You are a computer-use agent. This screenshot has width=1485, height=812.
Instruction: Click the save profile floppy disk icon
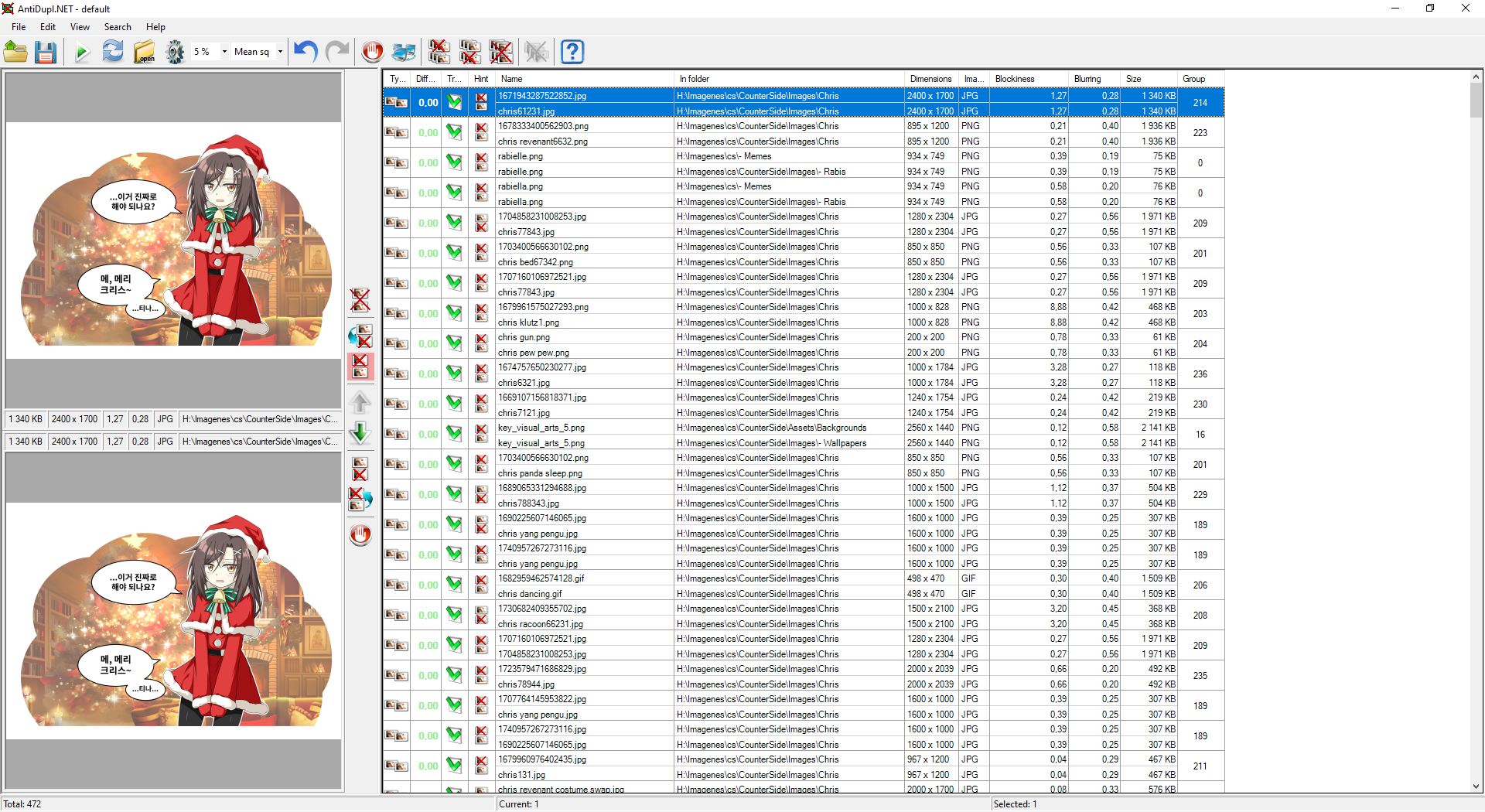[x=46, y=52]
